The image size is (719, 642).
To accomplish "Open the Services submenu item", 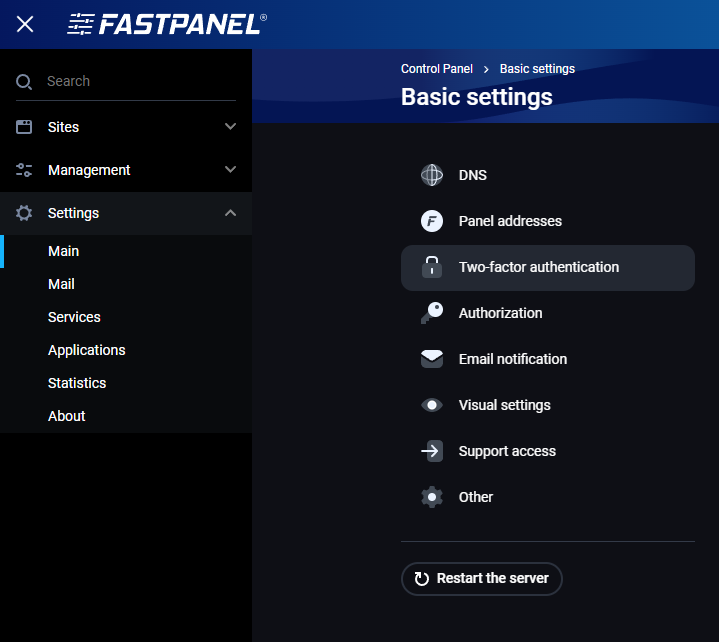I will point(74,317).
